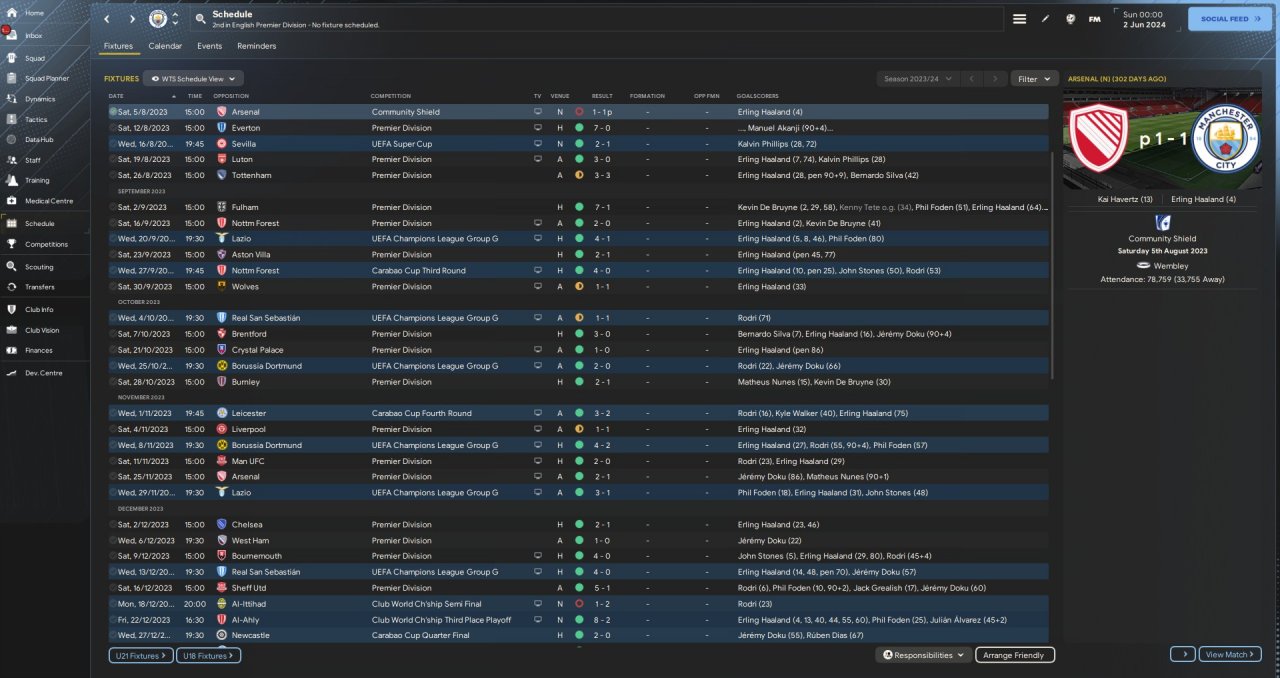Image resolution: width=1280 pixels, height=678 pixels.
Task: Switch to the Calendar tab
Action: click(165, 46)
